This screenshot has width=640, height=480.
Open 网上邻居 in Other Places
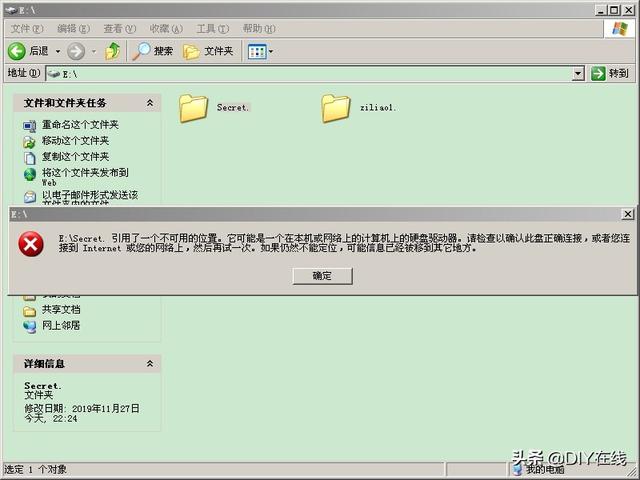61,326
